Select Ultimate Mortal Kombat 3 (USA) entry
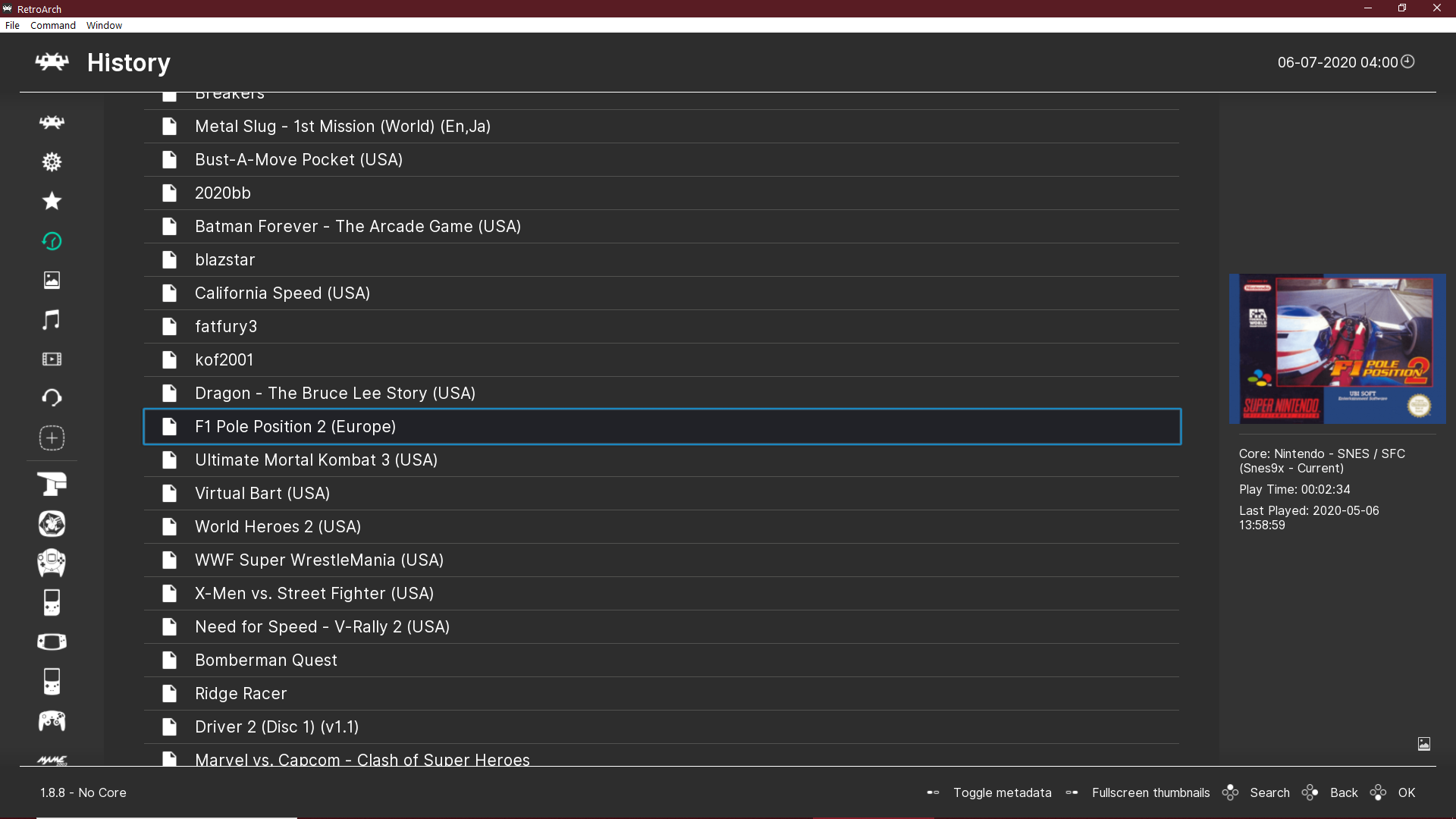This screenshot has height=819, width=1456. (661, 460)
